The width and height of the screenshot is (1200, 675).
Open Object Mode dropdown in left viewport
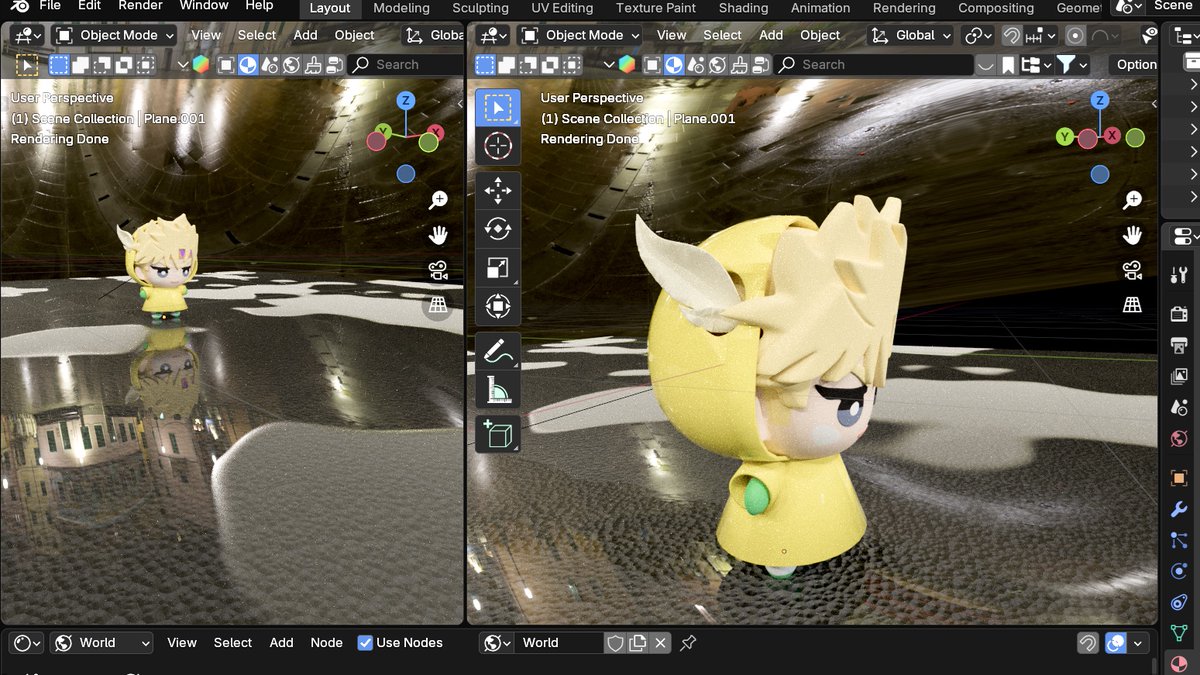(113, 36)
